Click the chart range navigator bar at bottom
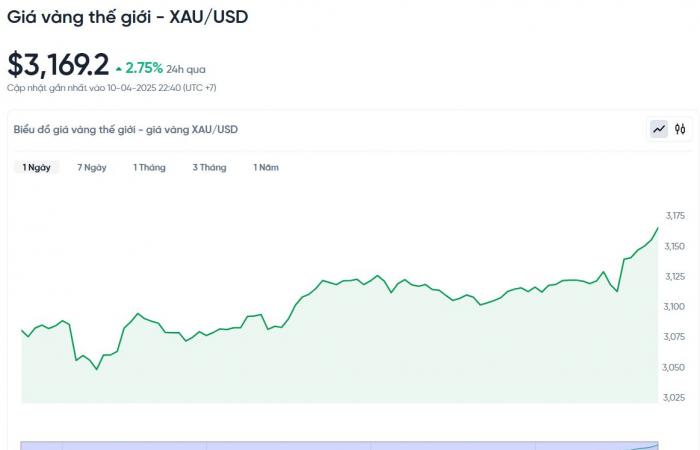Viewport: 700px width, 450px height. tap(339, 446)
